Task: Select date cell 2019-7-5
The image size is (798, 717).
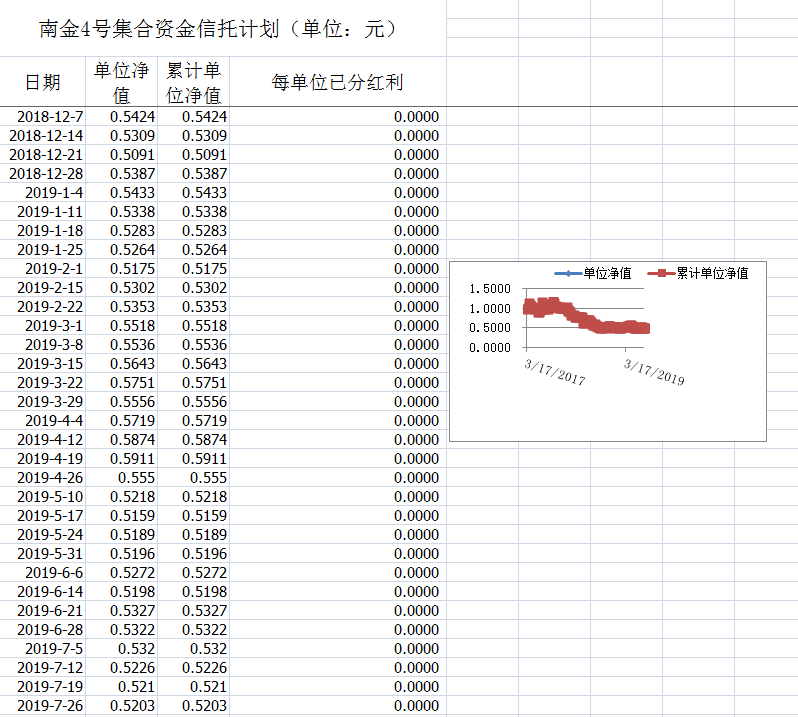Action: (43, 649)
